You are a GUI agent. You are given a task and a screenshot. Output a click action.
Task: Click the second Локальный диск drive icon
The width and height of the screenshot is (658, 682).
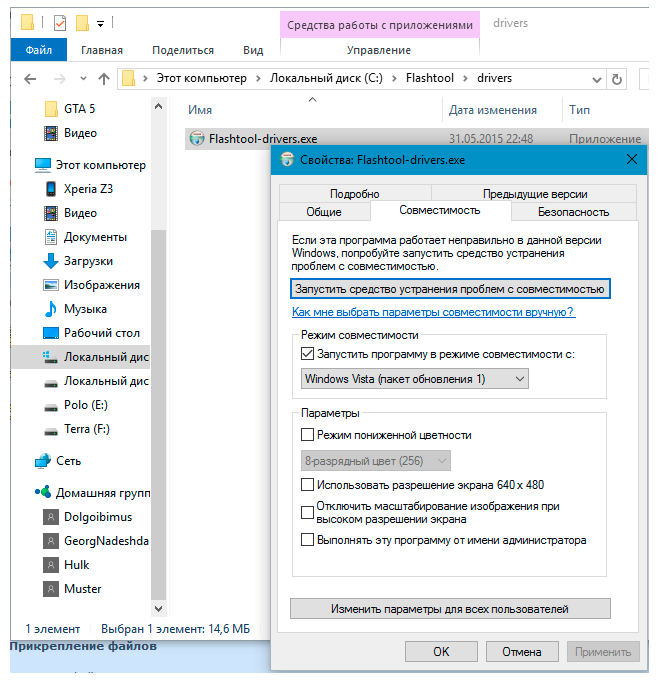click(51, 383)
